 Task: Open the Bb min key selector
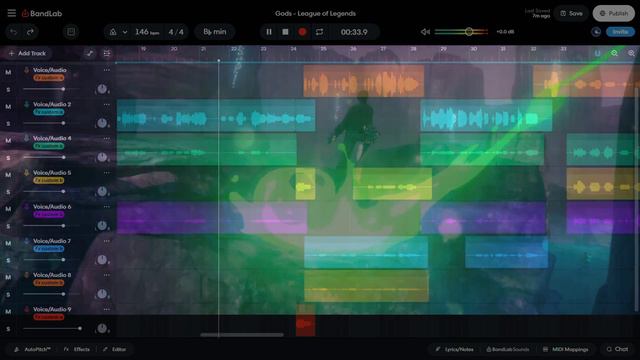pyautogui.click(x=215, y=32)
